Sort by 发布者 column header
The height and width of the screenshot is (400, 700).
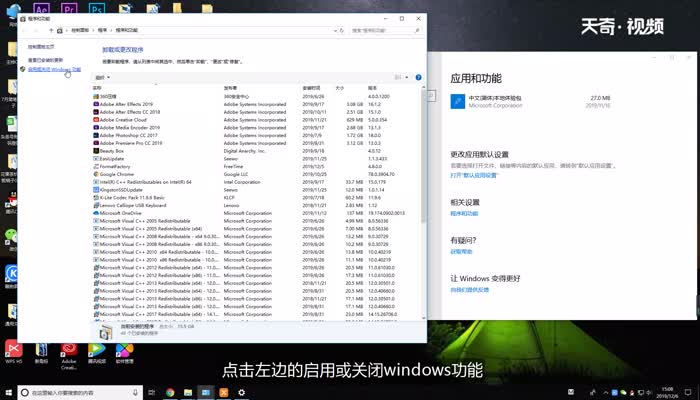[230, 88]
